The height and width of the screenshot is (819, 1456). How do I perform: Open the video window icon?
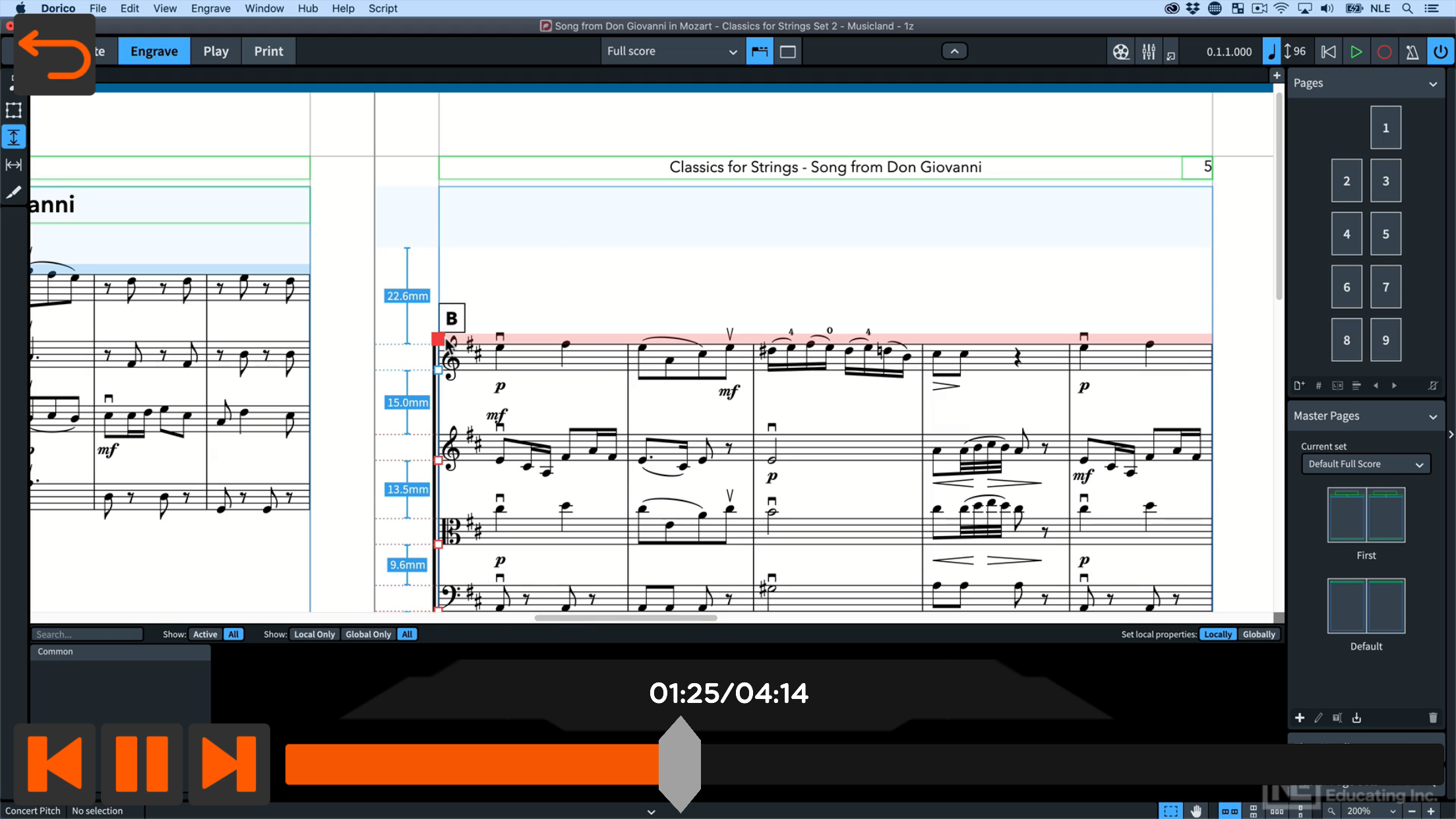[1120, 51]
